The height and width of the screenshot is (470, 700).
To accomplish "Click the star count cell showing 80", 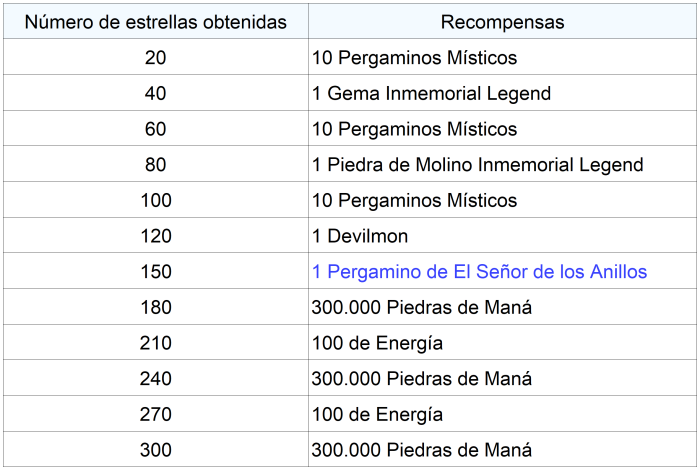I will click(x=155, y=165).
